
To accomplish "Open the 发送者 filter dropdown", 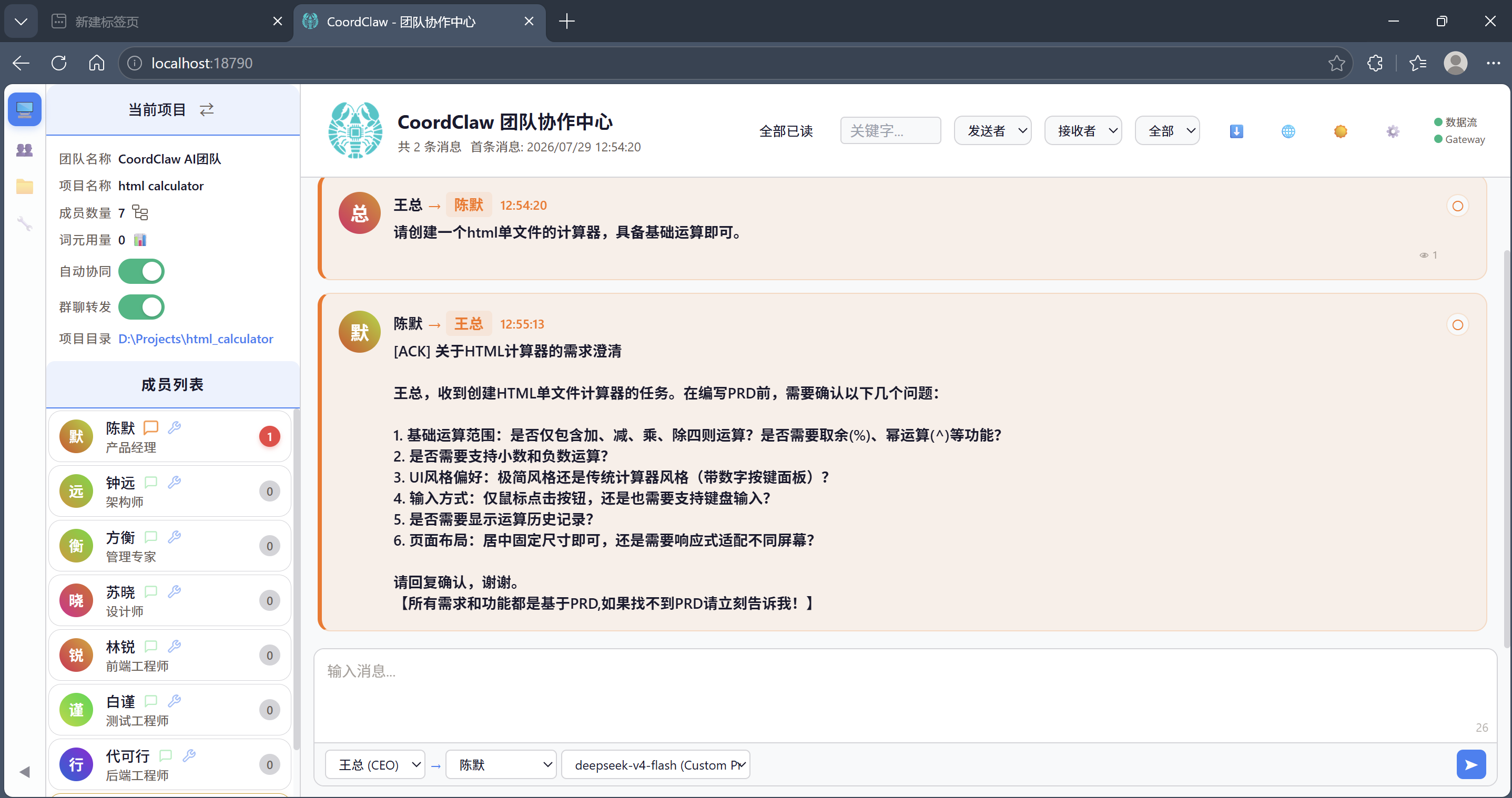I will [992, 130].
